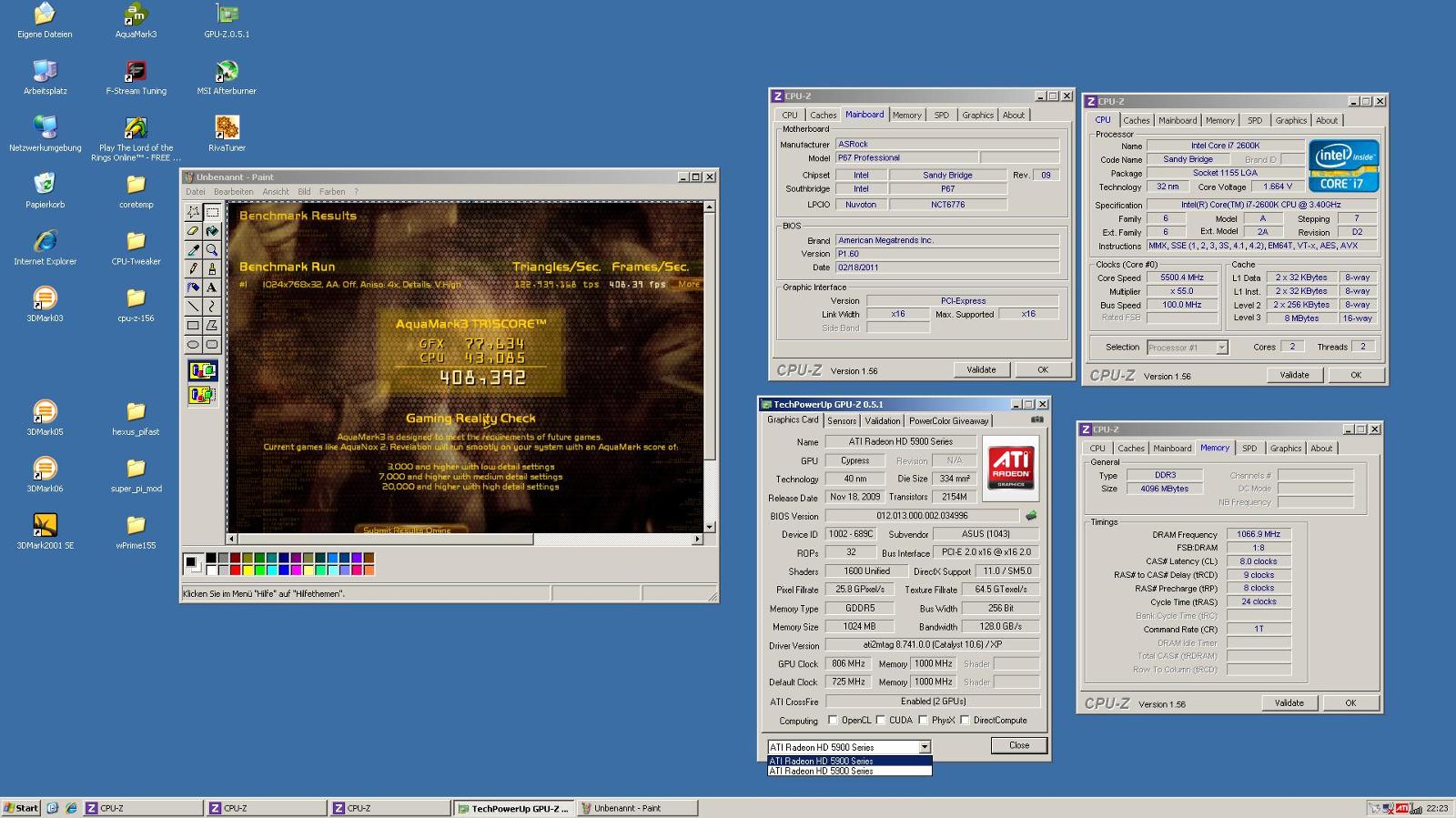Select the white color swatch in Paint palette
This screenshot has height=818, width=1456.
click(211, 571)
